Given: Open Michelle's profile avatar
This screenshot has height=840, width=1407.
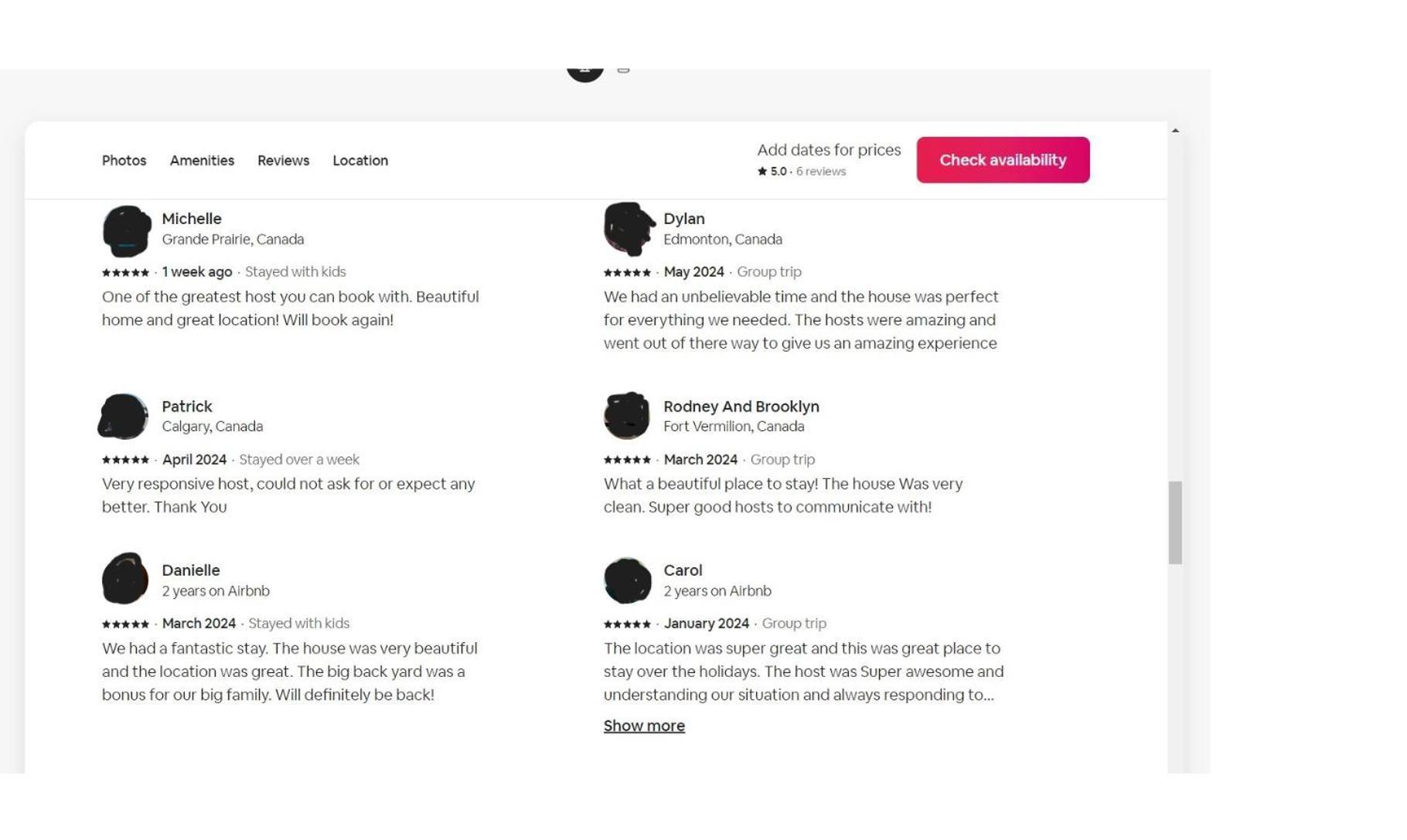Looking at the screenshot, I should [x=126, y=230].
